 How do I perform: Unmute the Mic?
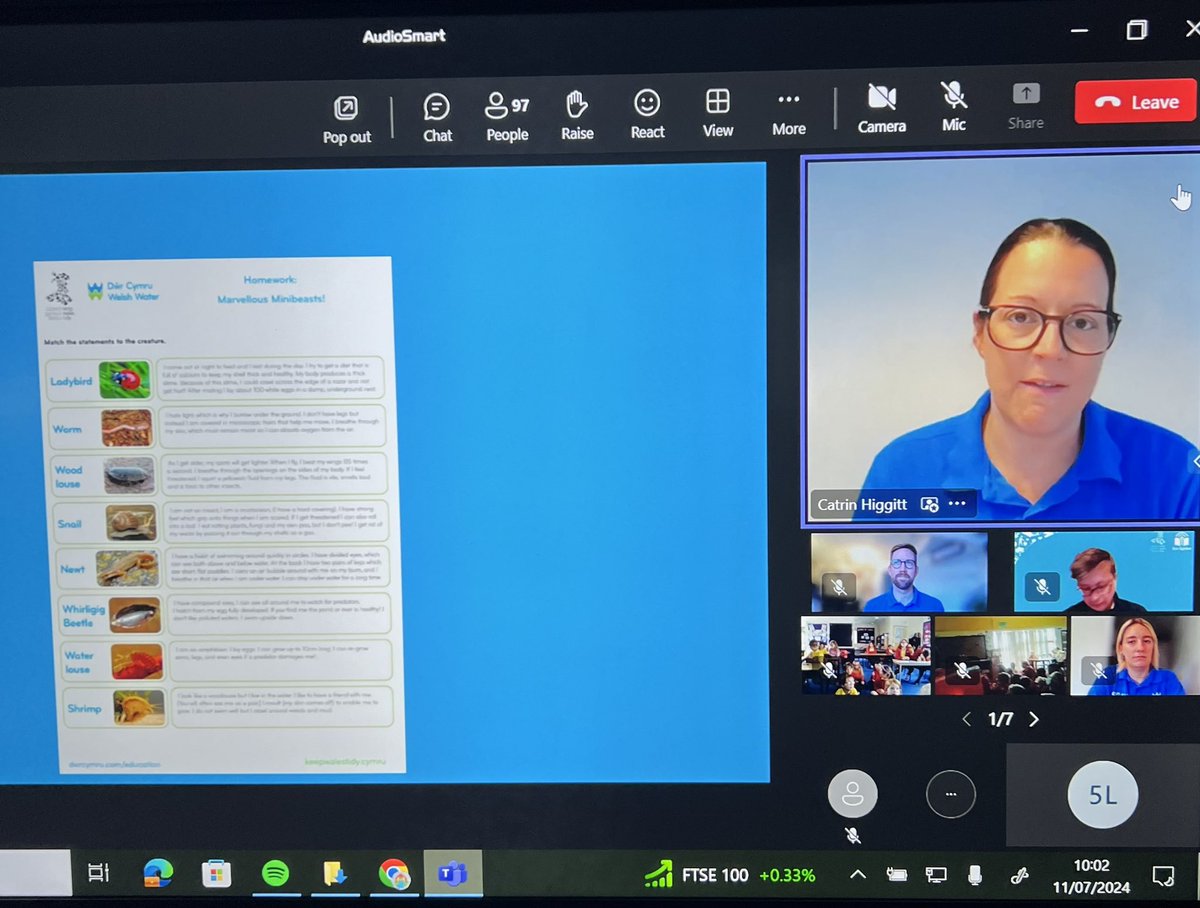pyautogui.click(x=954, y=106)
